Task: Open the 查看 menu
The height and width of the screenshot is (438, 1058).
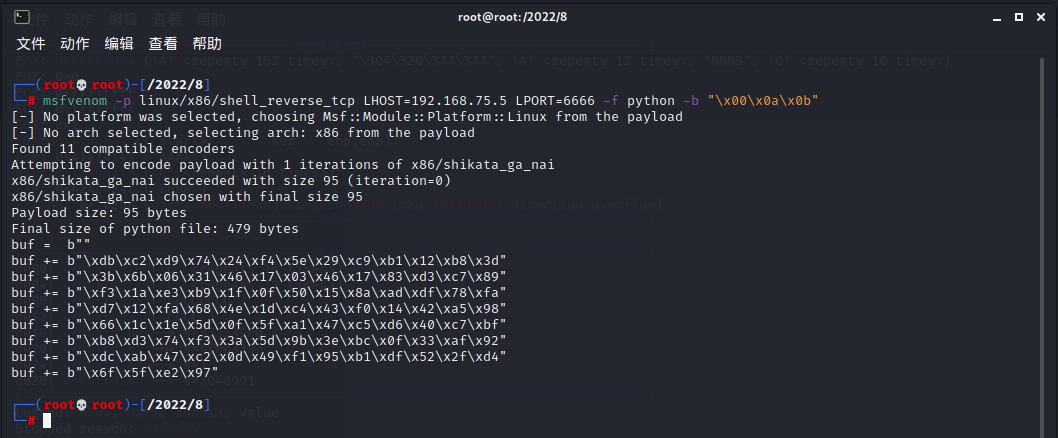Action: (163, 44)
